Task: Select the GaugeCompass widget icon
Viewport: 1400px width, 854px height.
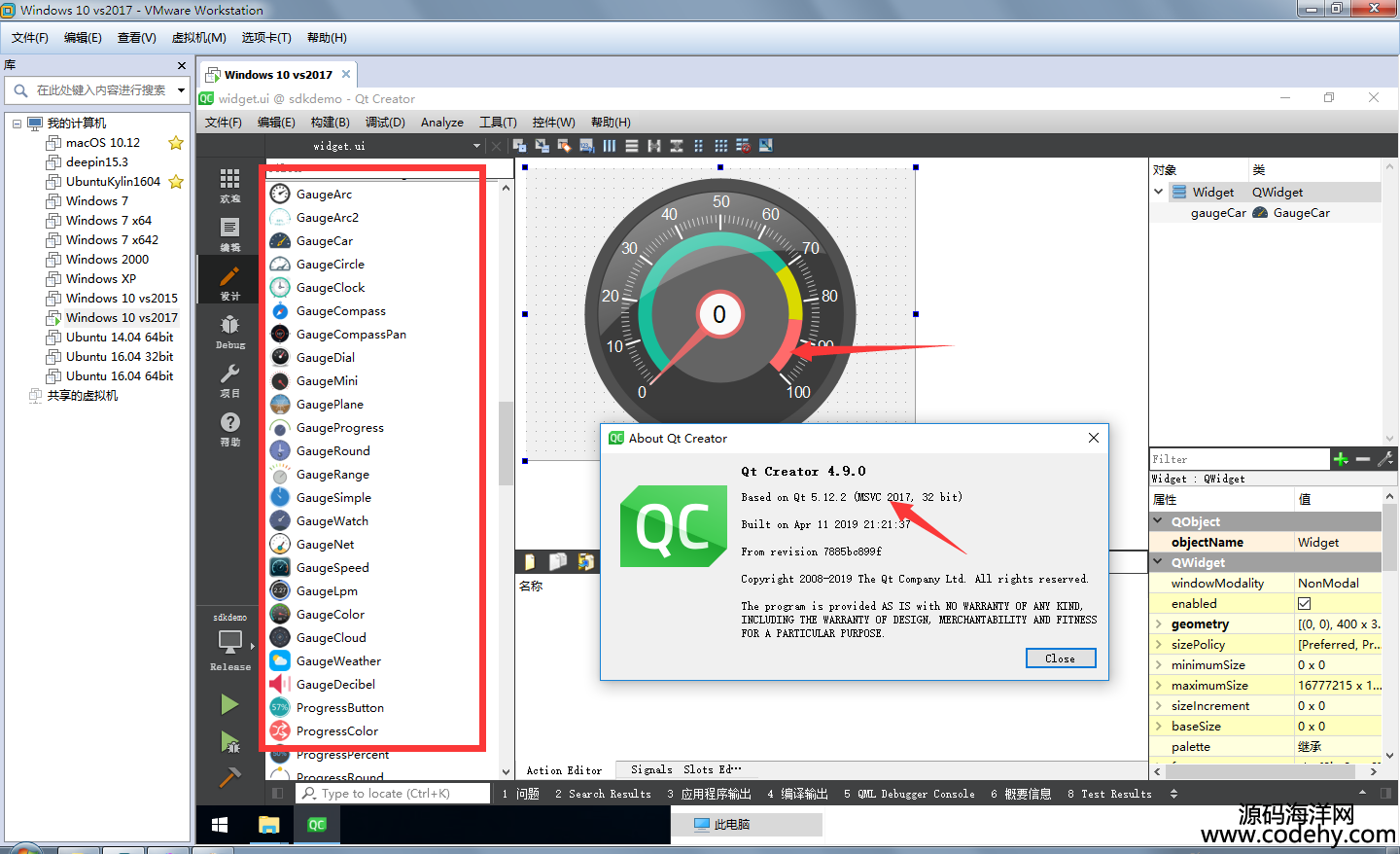Action: pos(280,311)
